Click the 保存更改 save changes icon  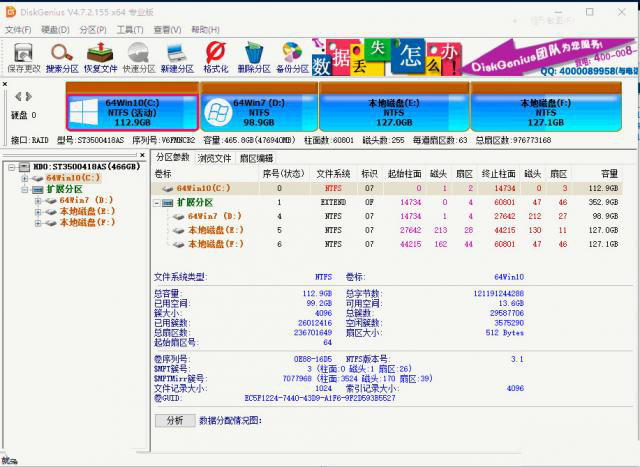23,53
